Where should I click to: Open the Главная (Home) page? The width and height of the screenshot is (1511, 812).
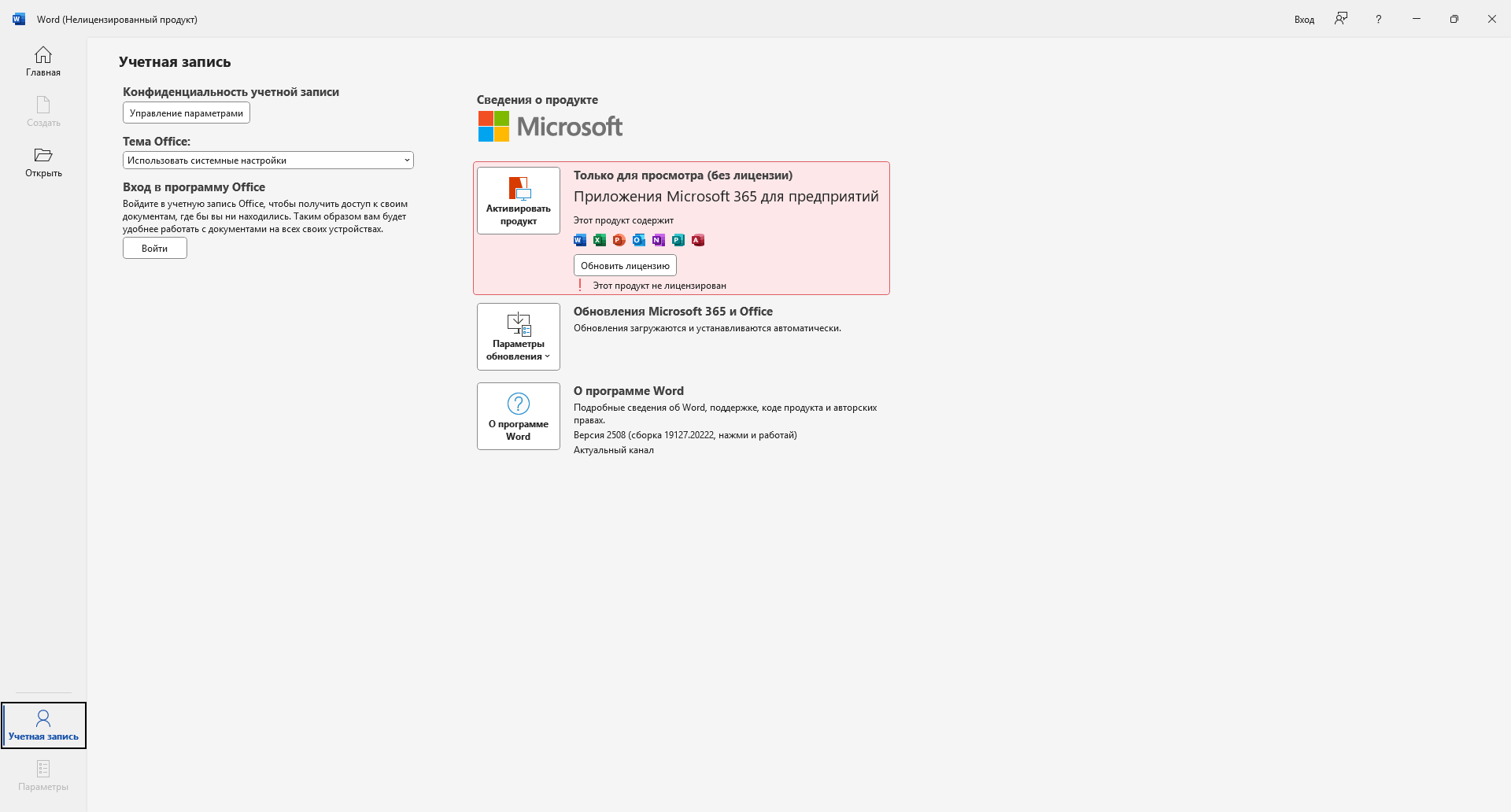point(43,62)
